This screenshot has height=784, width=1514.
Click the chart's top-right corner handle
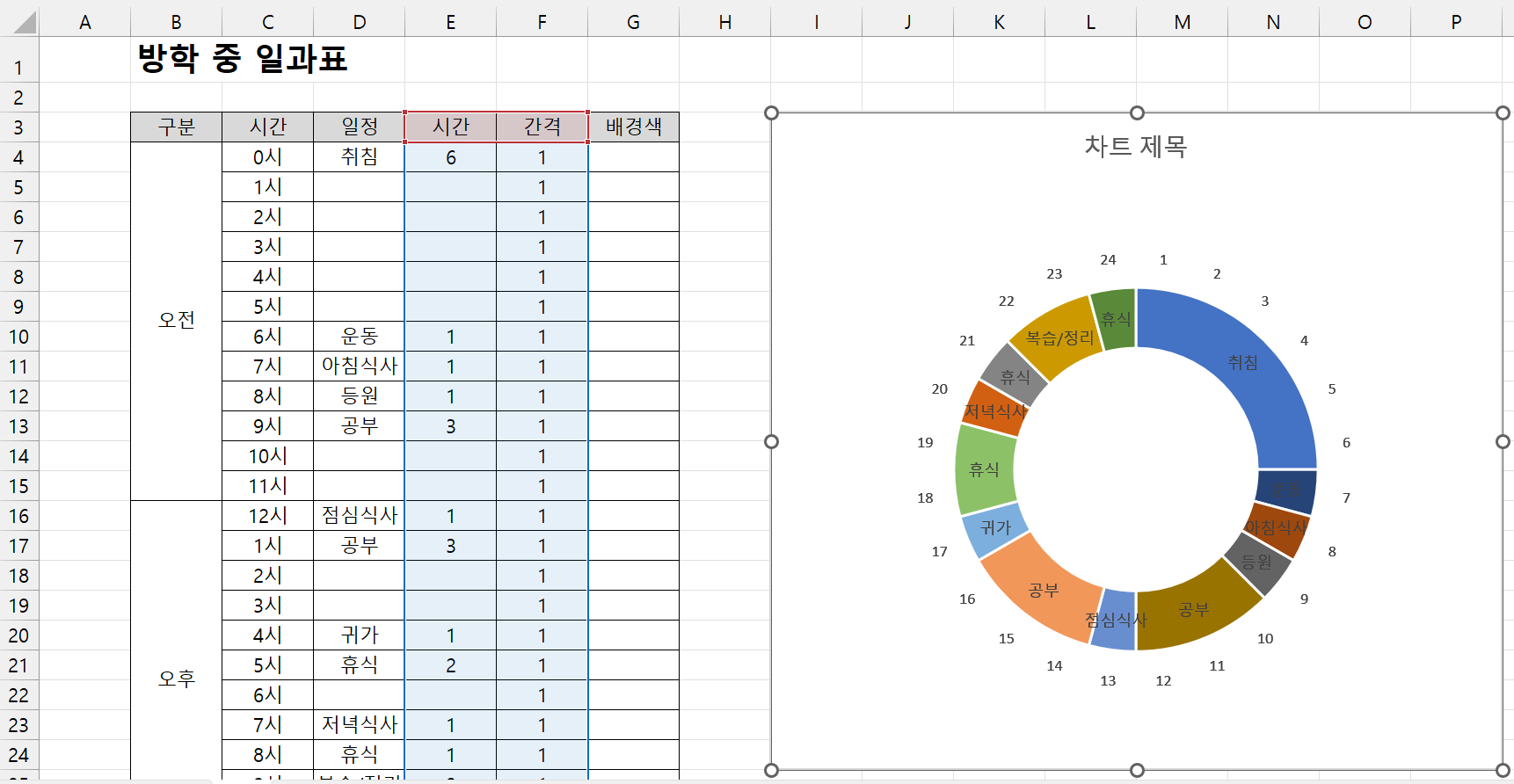pyautogui.click(x=1503, y=113)
